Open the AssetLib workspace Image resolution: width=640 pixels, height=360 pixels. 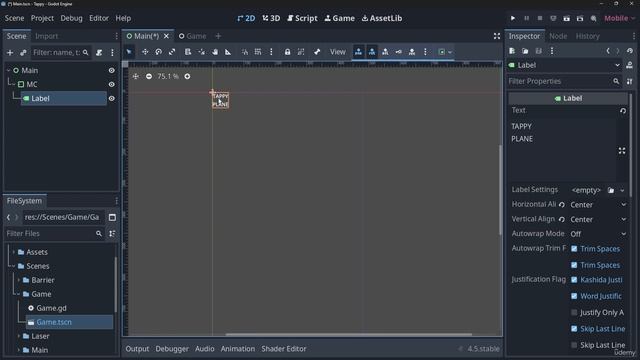tap(382, 18)
